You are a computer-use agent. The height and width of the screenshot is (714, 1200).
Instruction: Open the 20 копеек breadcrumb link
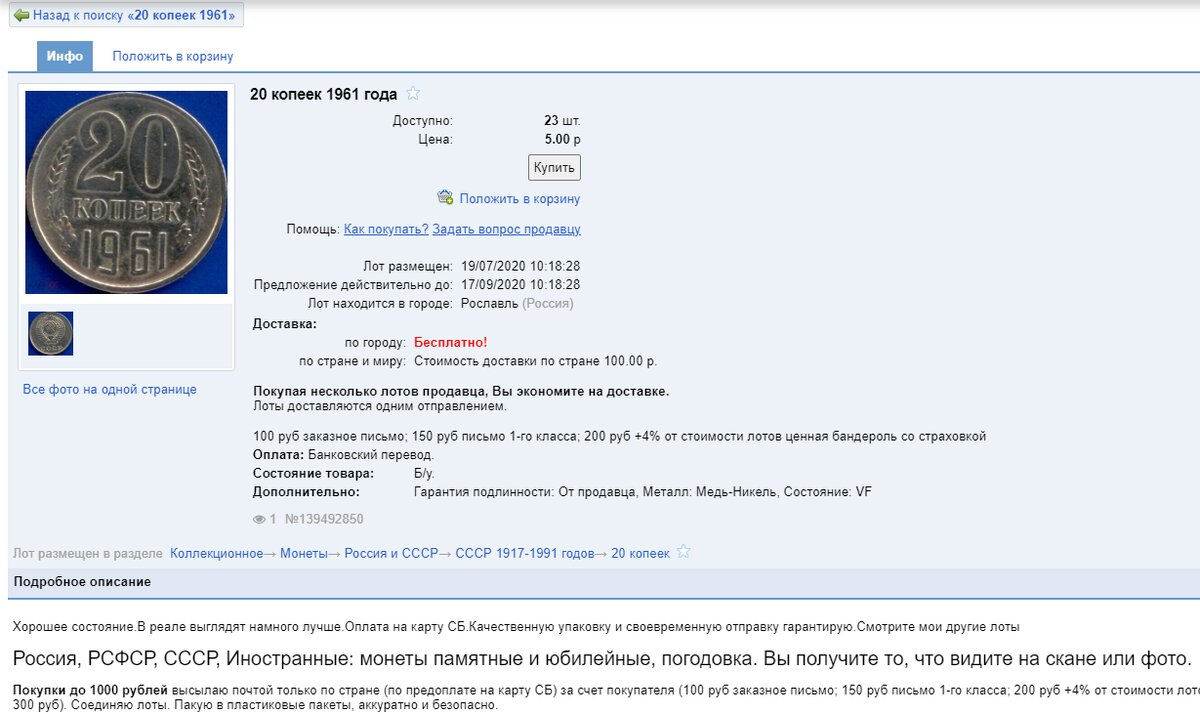coord(641,553)
